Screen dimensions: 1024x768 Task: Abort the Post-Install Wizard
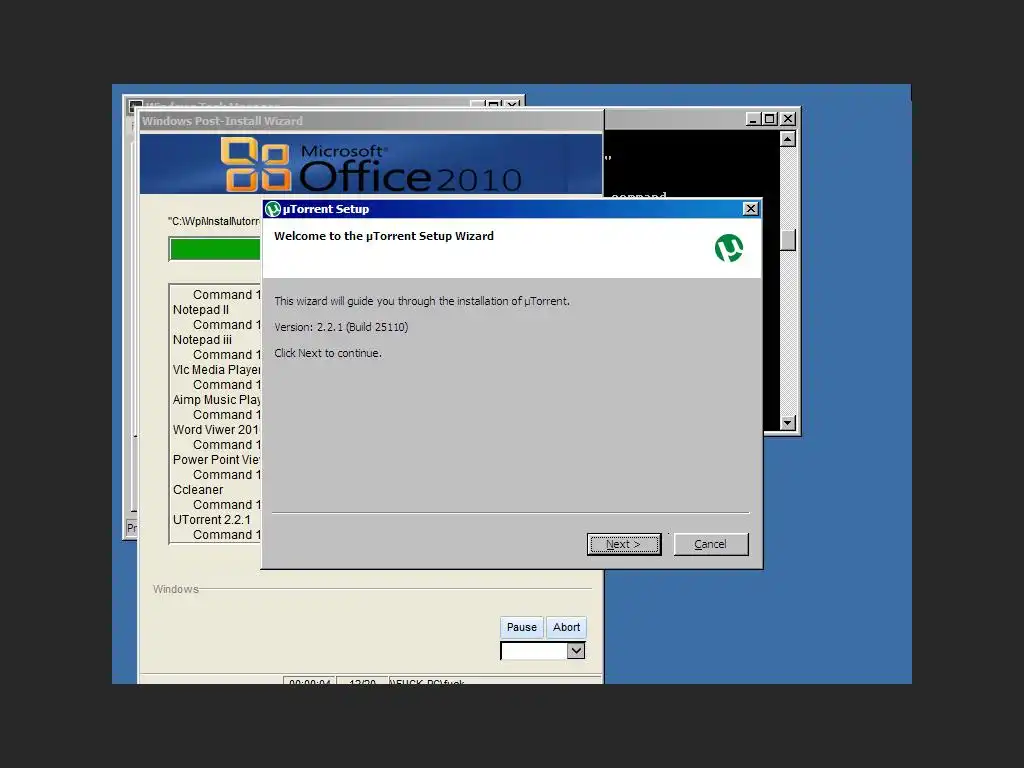(x=566, y=627)
